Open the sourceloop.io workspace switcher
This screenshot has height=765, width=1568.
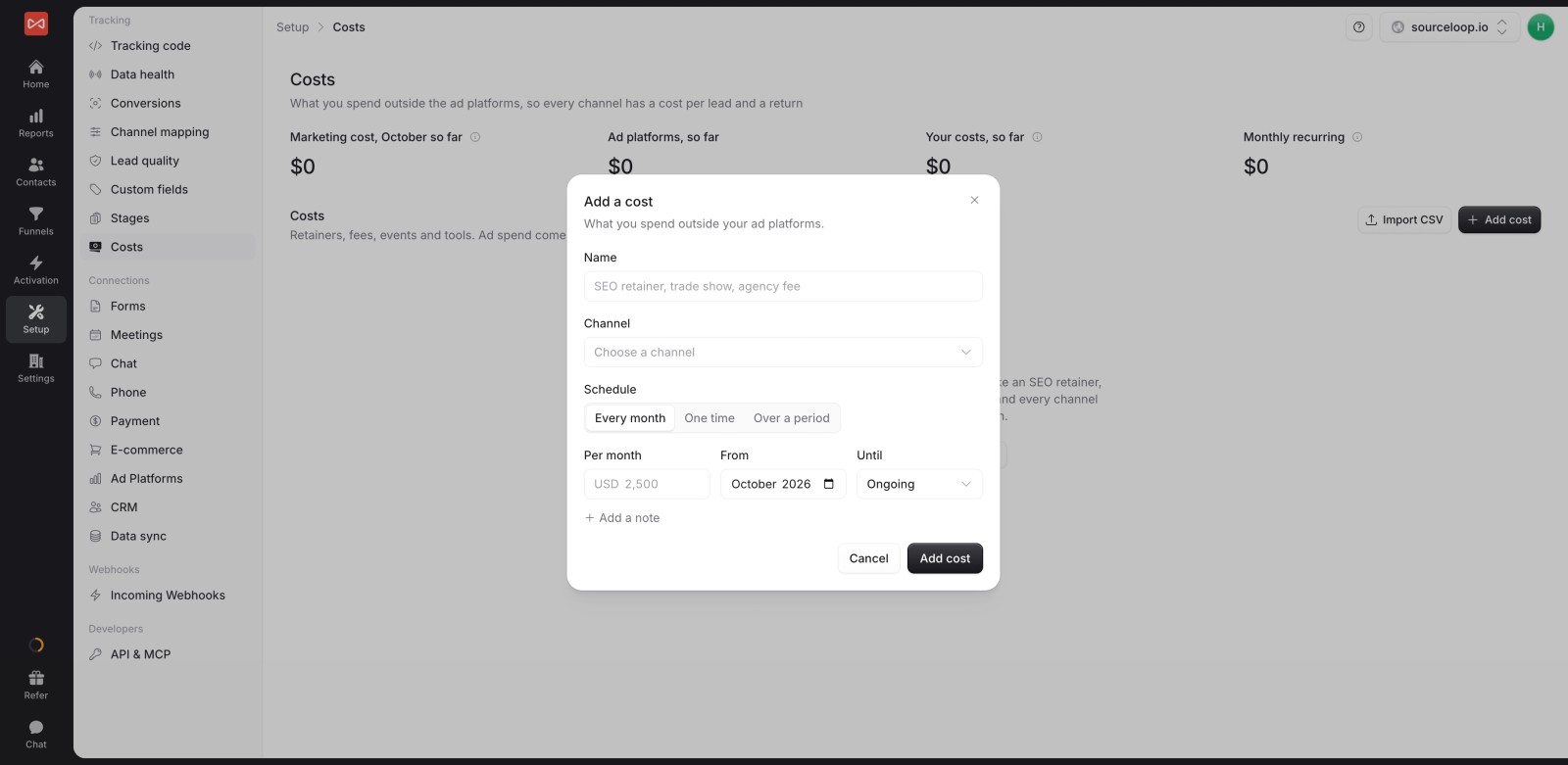[x=1449, y=27]
